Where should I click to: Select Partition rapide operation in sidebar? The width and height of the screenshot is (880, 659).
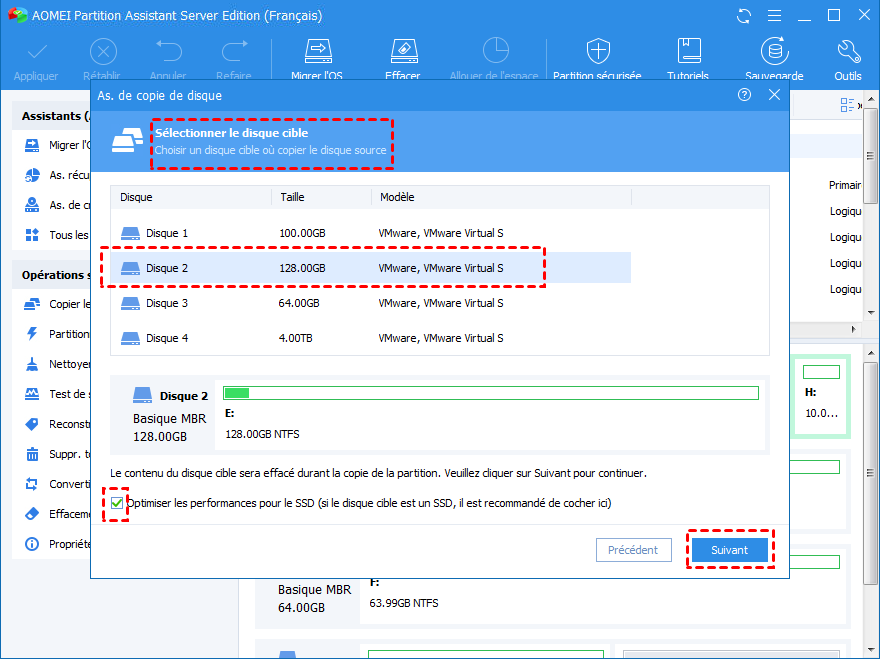pyautogui.click(x=57, y=334)
